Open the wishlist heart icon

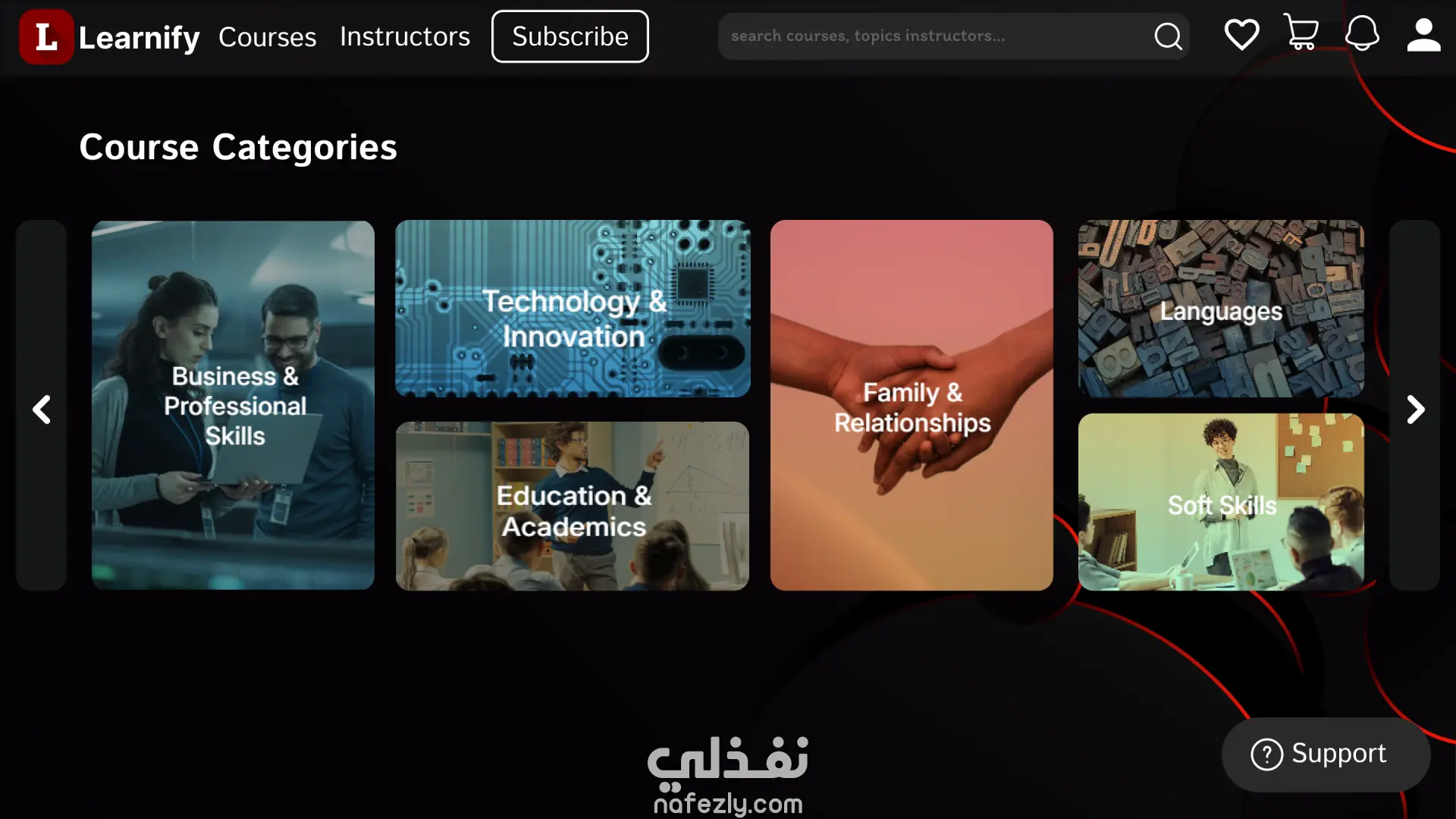pyautogui.click(x=1241, y=35)
